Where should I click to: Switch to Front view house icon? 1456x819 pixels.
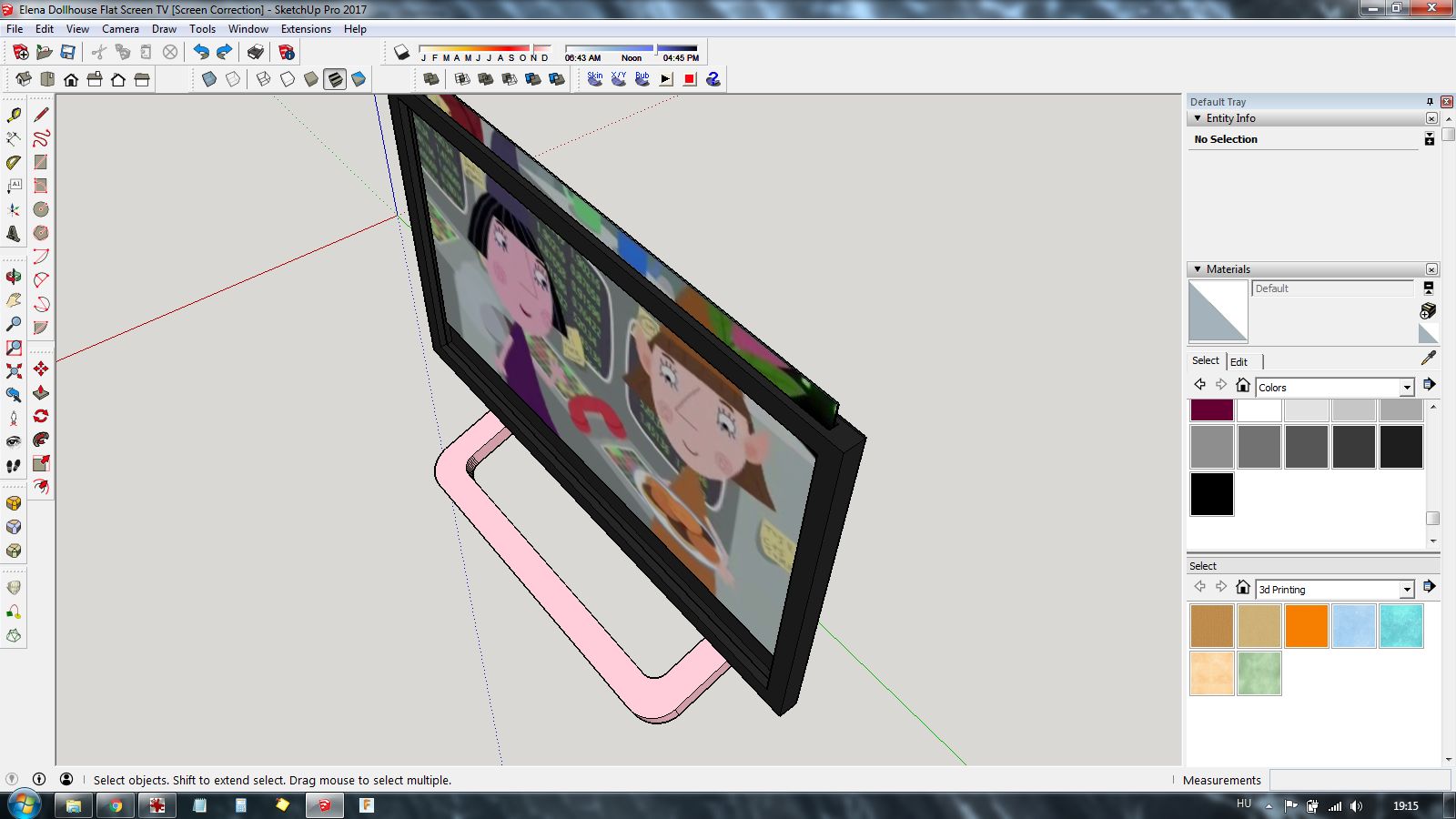coord(71,79)
